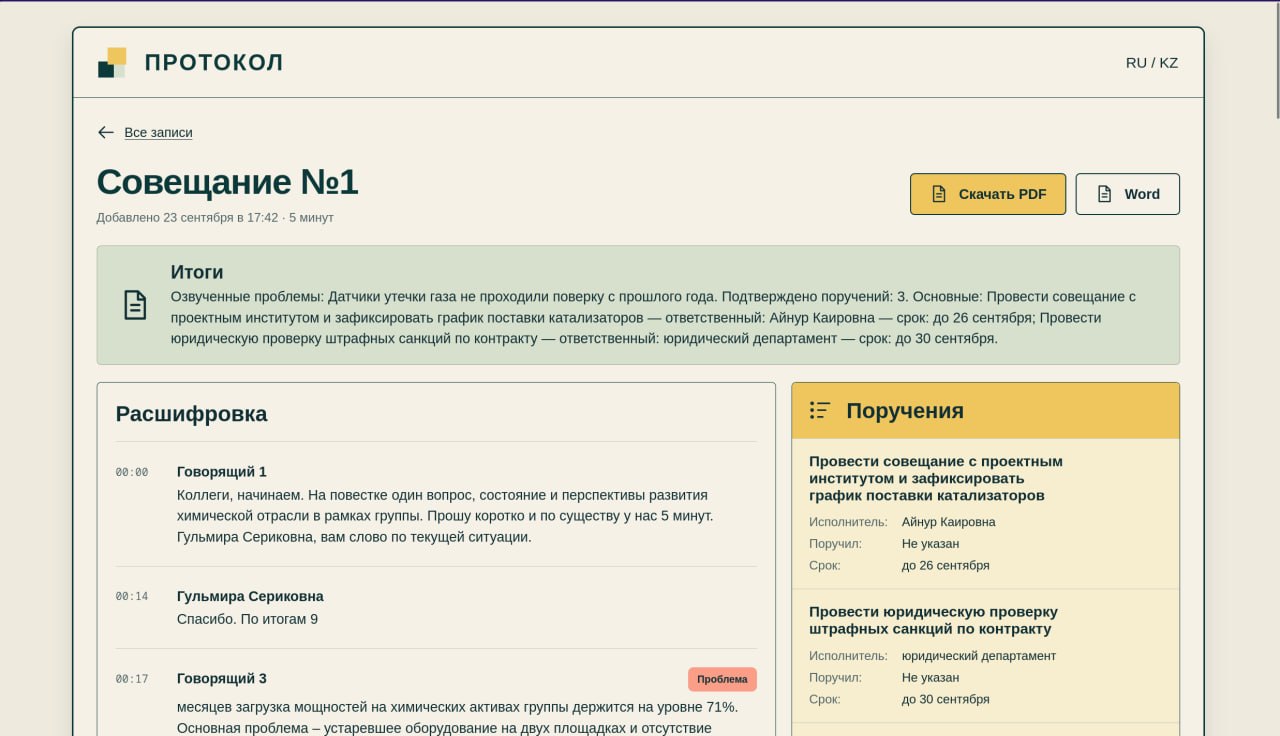This screenshot has width=1280, height=736.
Task: Click executor name Айнур Каировна
Action: [x=949, y=522]
